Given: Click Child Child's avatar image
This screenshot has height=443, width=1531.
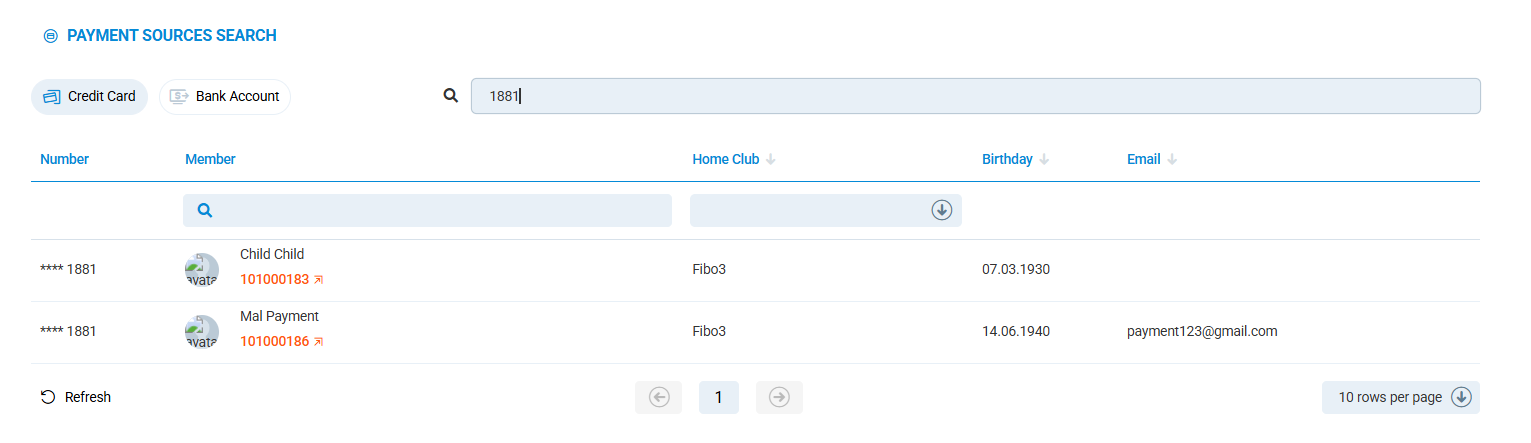Looking at the screenshot, I should 202,270.
